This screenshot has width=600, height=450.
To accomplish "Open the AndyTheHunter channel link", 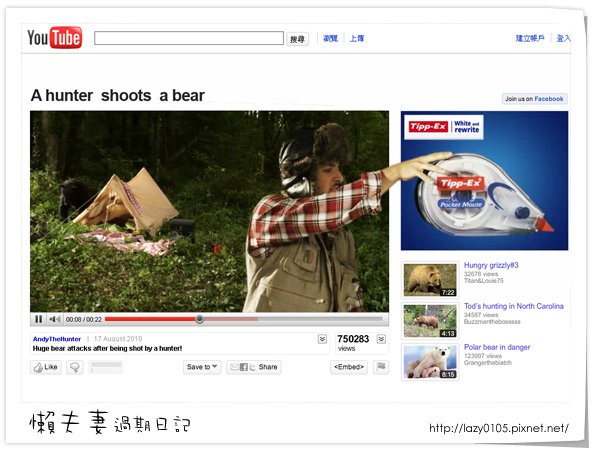I will (57, 339).
